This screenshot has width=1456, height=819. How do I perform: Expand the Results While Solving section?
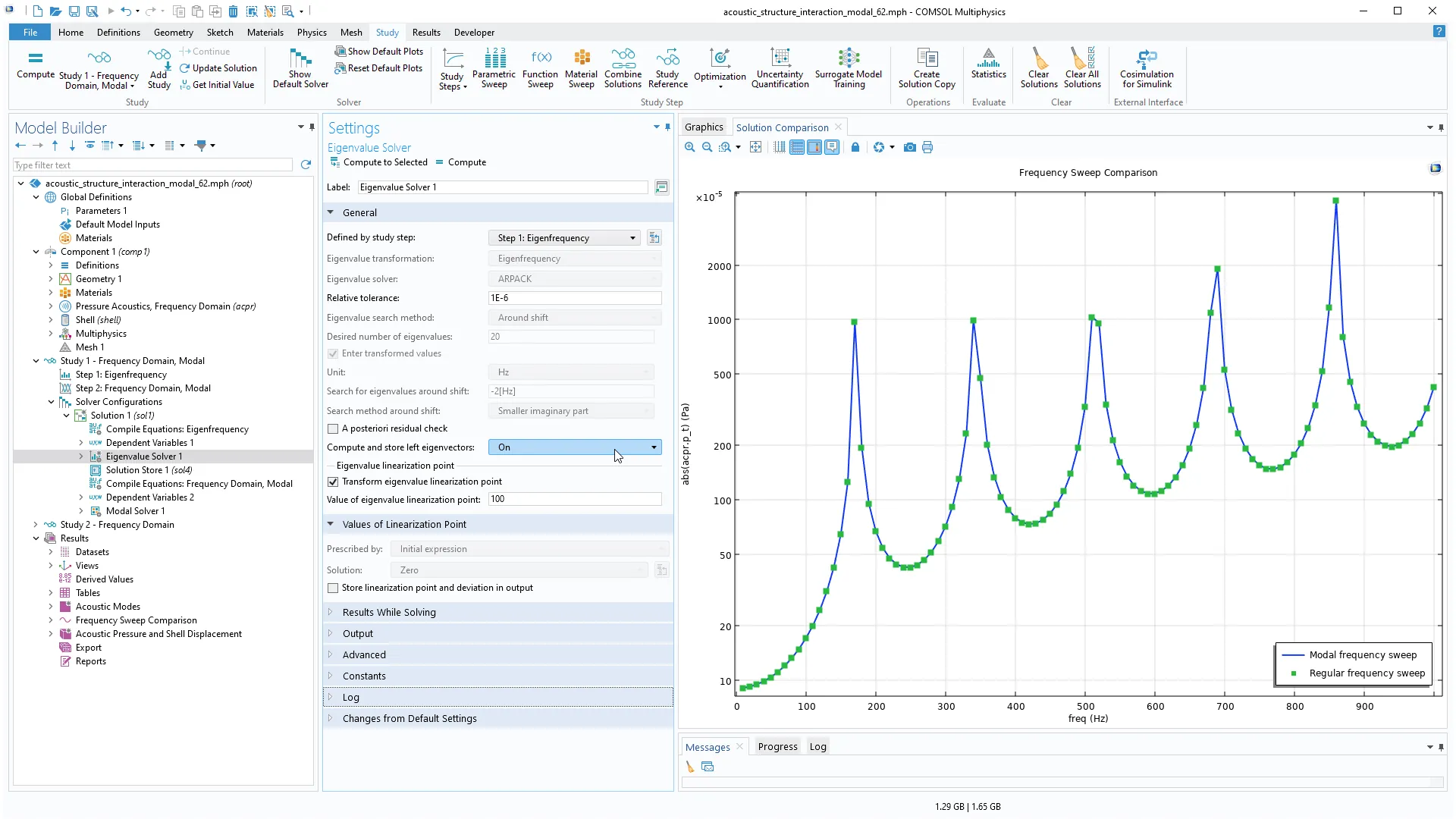click(388, 613)
